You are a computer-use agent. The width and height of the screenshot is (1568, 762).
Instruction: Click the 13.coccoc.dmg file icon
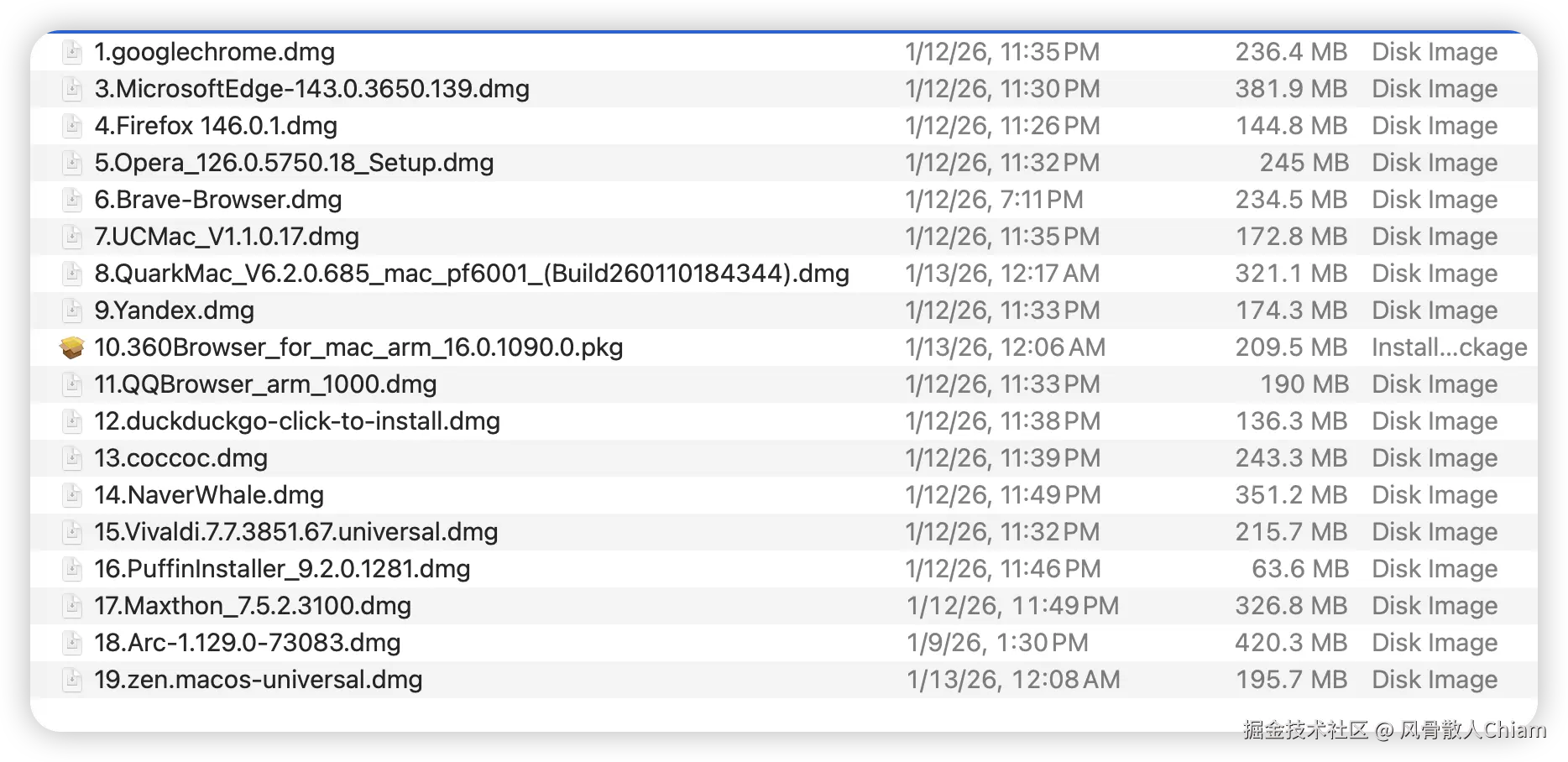[73, 458]
